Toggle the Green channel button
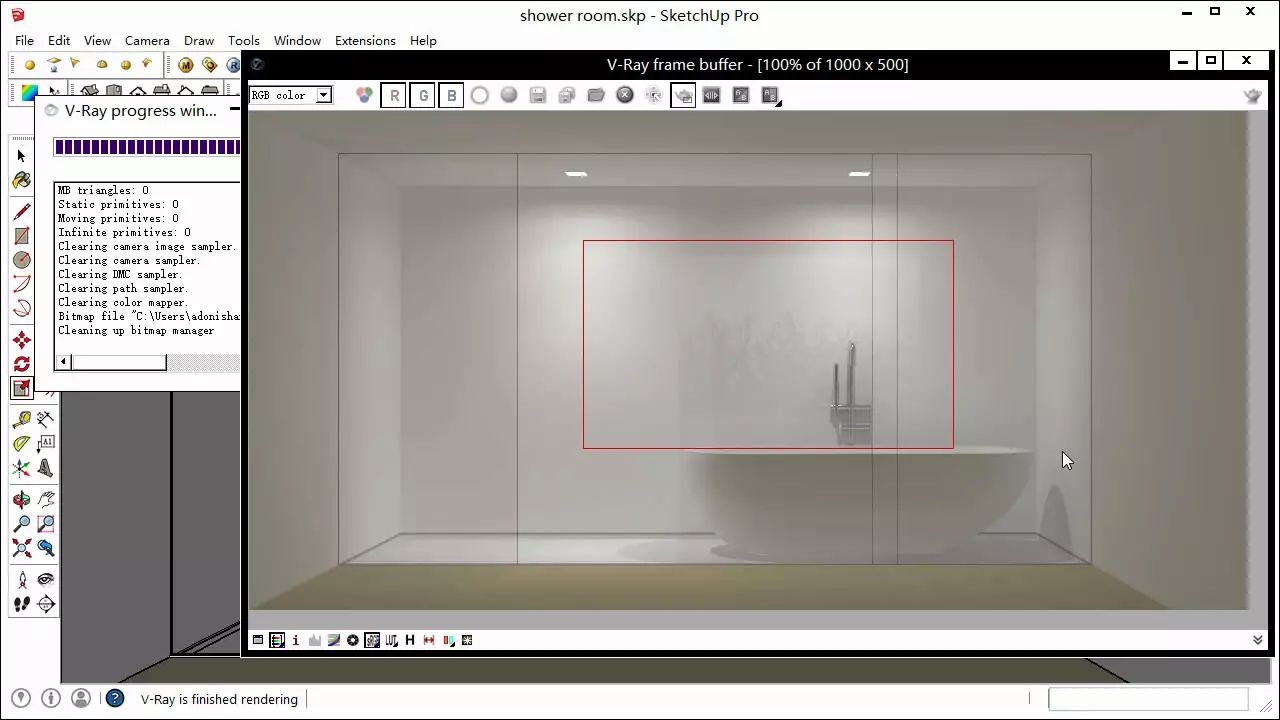 [x=423, y=95]
